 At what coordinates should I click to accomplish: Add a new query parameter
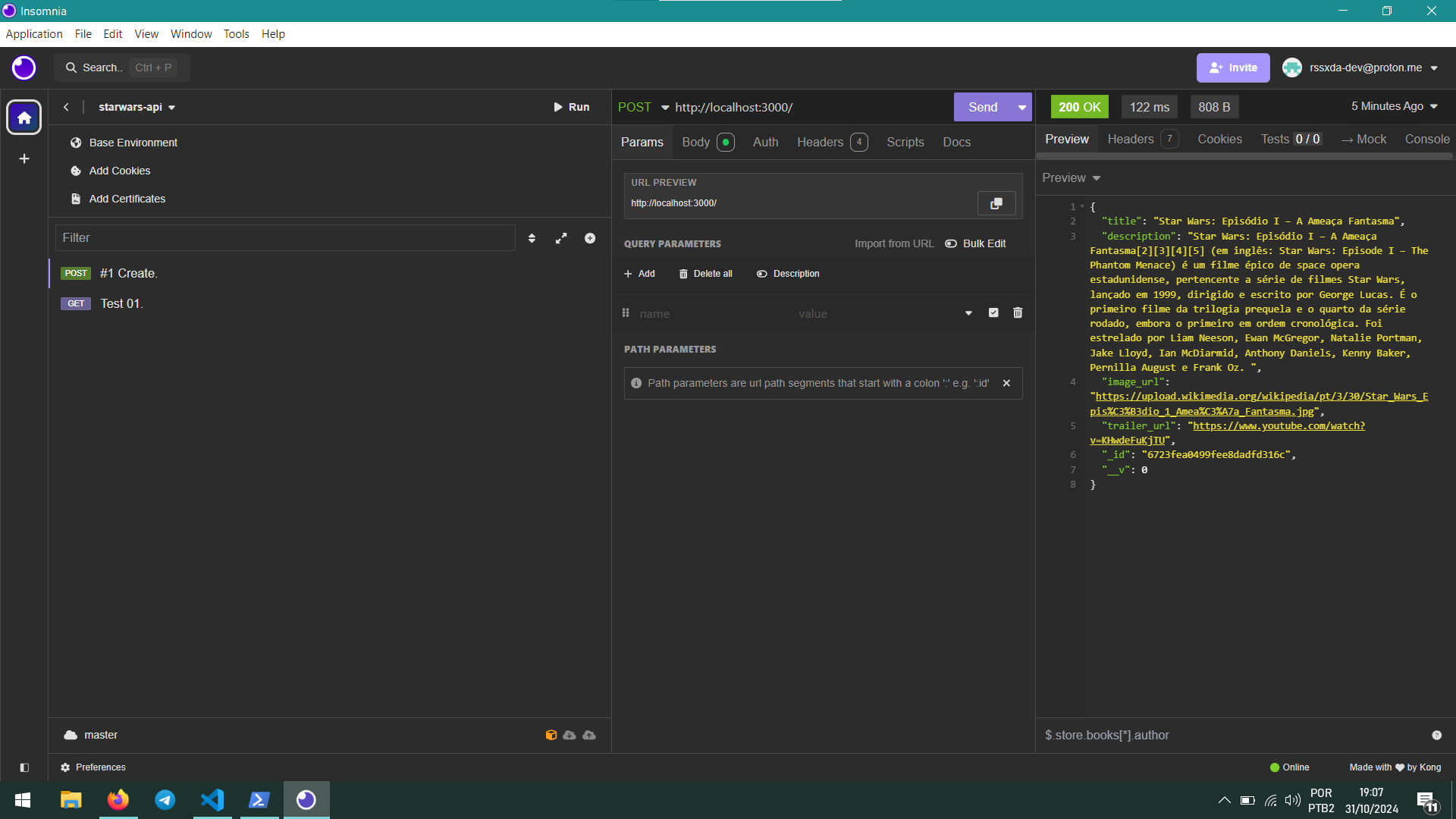pyautogui.click(x=639, y=274)
